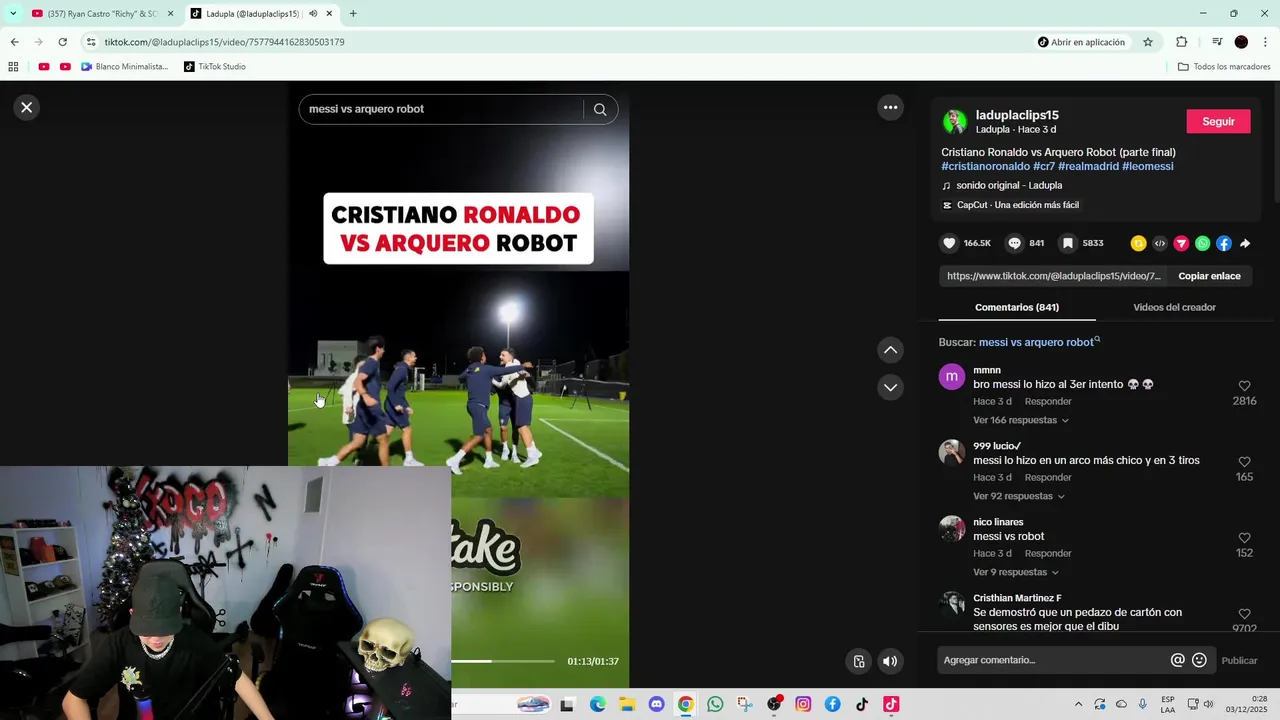Save video with bookmark icon
The width and height of the screenshot is (1280, 720).
(1068, 243)
